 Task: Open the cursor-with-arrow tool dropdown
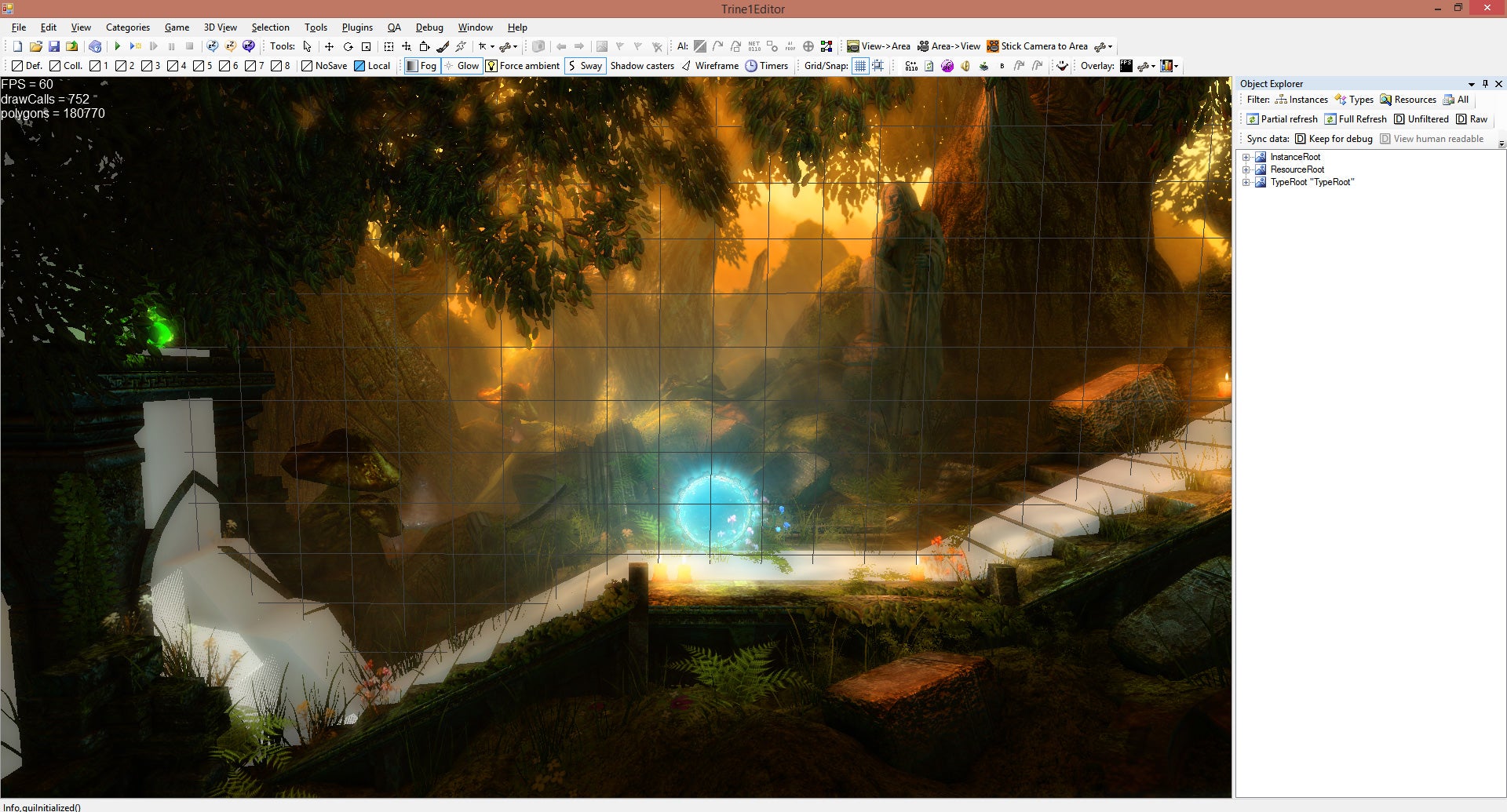(x=487, y=46)
